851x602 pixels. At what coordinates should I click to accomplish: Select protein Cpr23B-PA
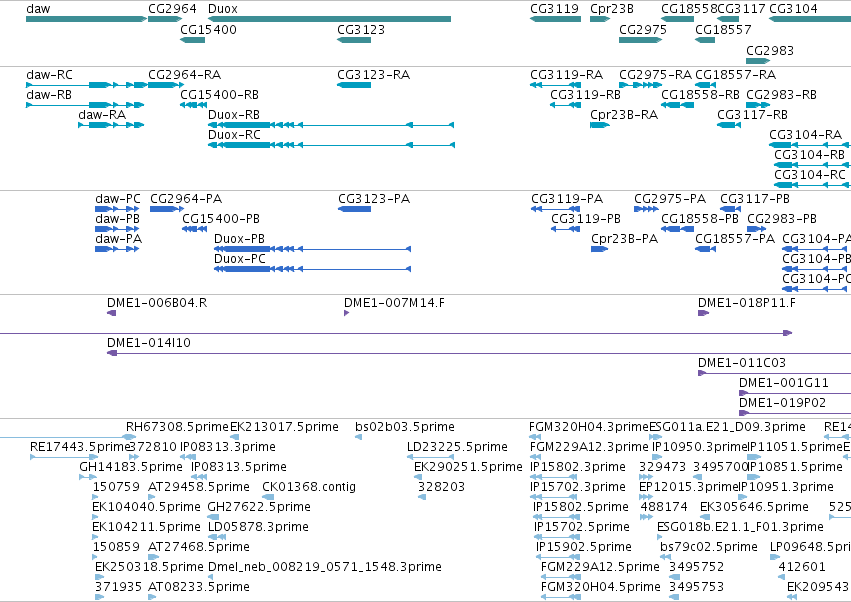pos(599,249)
